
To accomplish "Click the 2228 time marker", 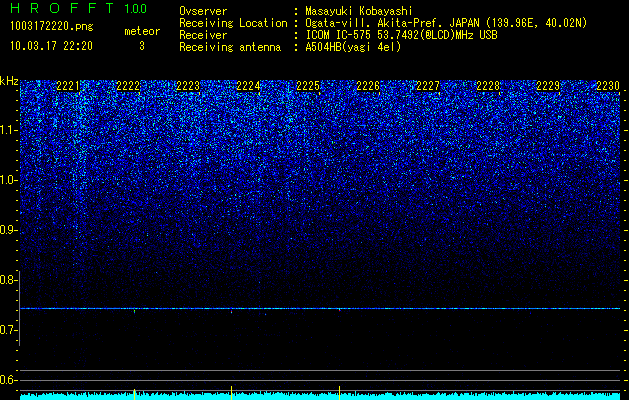I will point(488,86).
